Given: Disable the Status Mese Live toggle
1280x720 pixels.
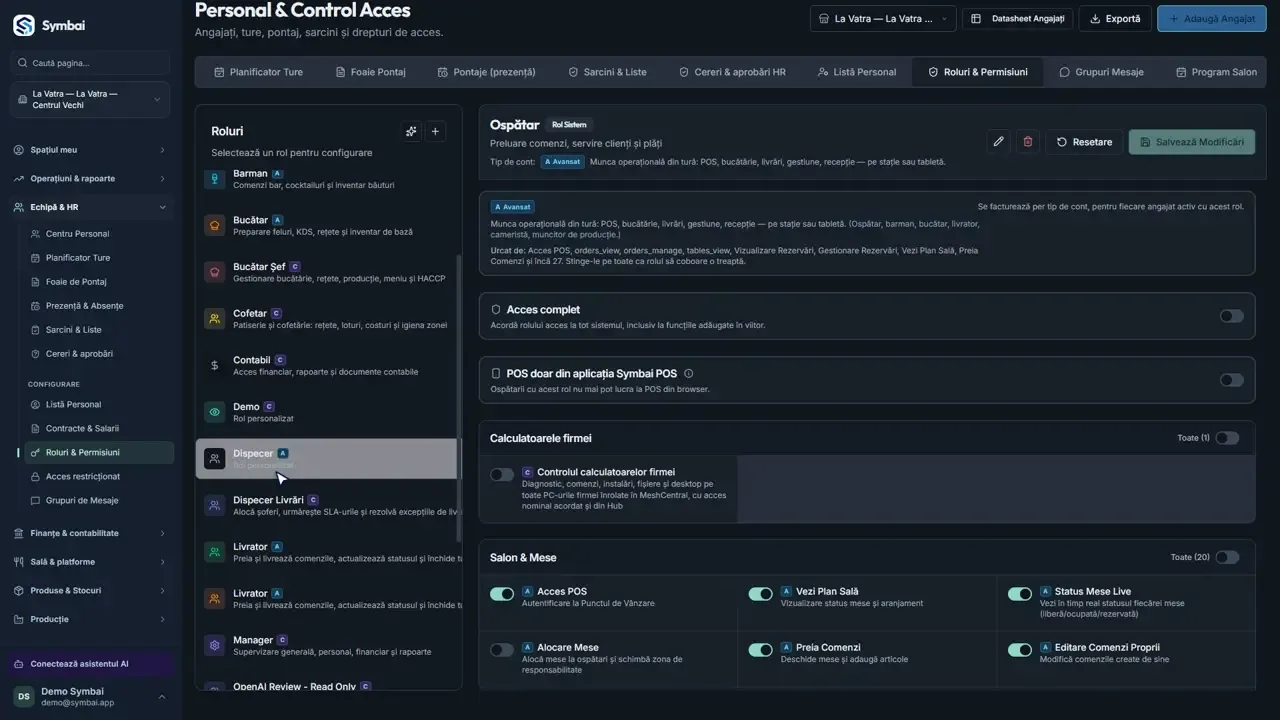Looking at the screenshot, I should (1020, 594).
